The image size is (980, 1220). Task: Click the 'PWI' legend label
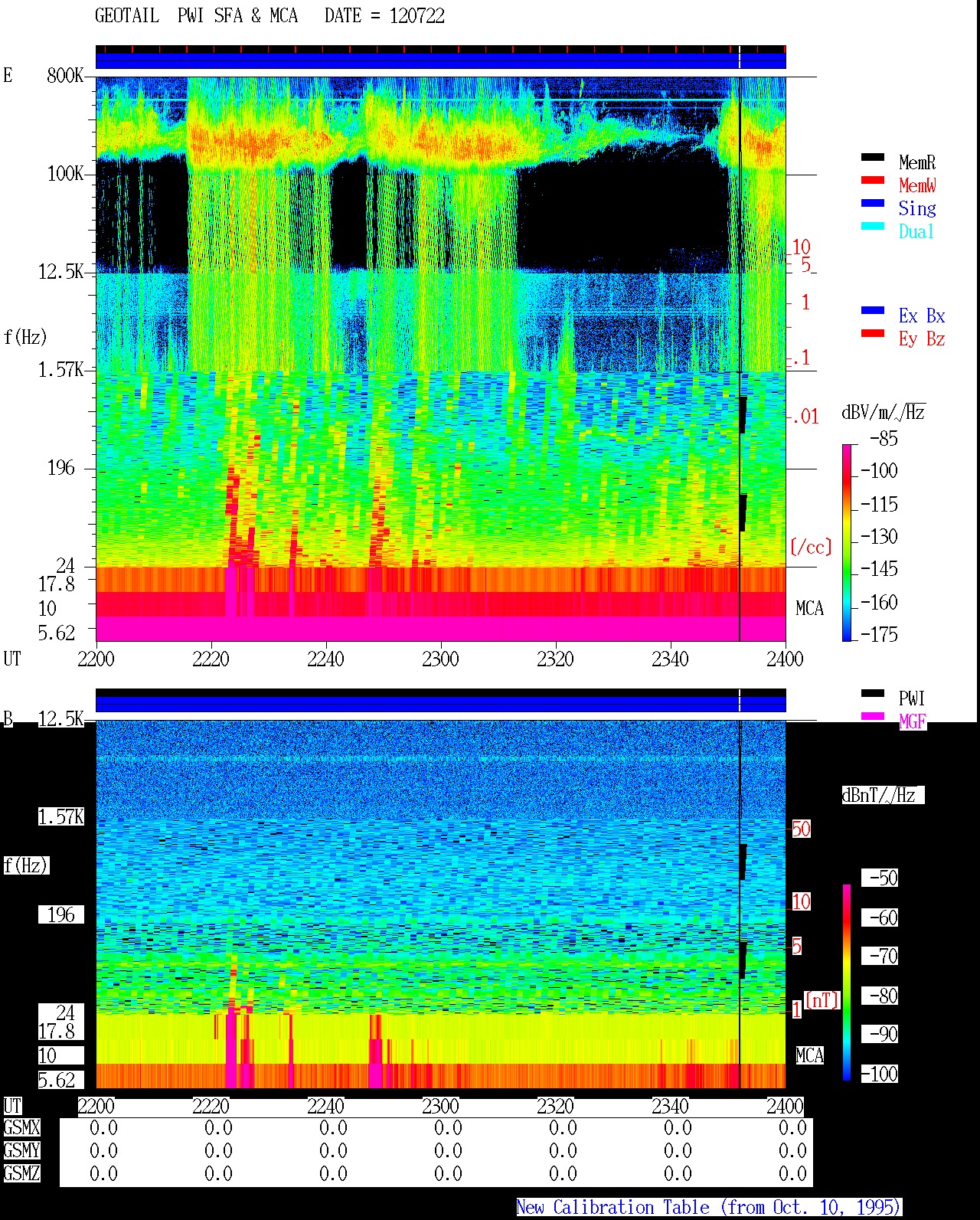[x=912, y=698]
